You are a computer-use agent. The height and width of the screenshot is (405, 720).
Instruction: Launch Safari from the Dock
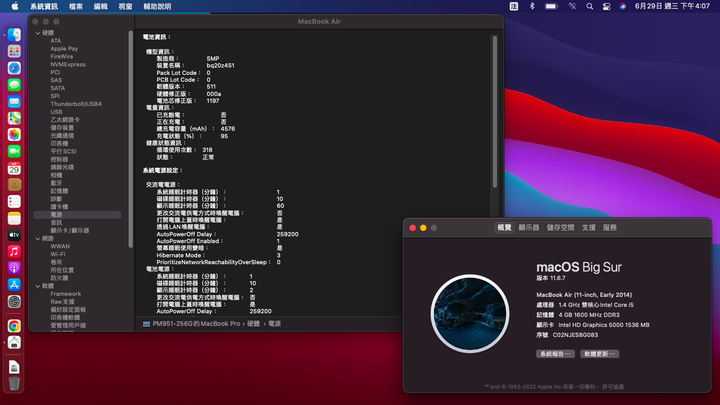[x=14, y=68]
